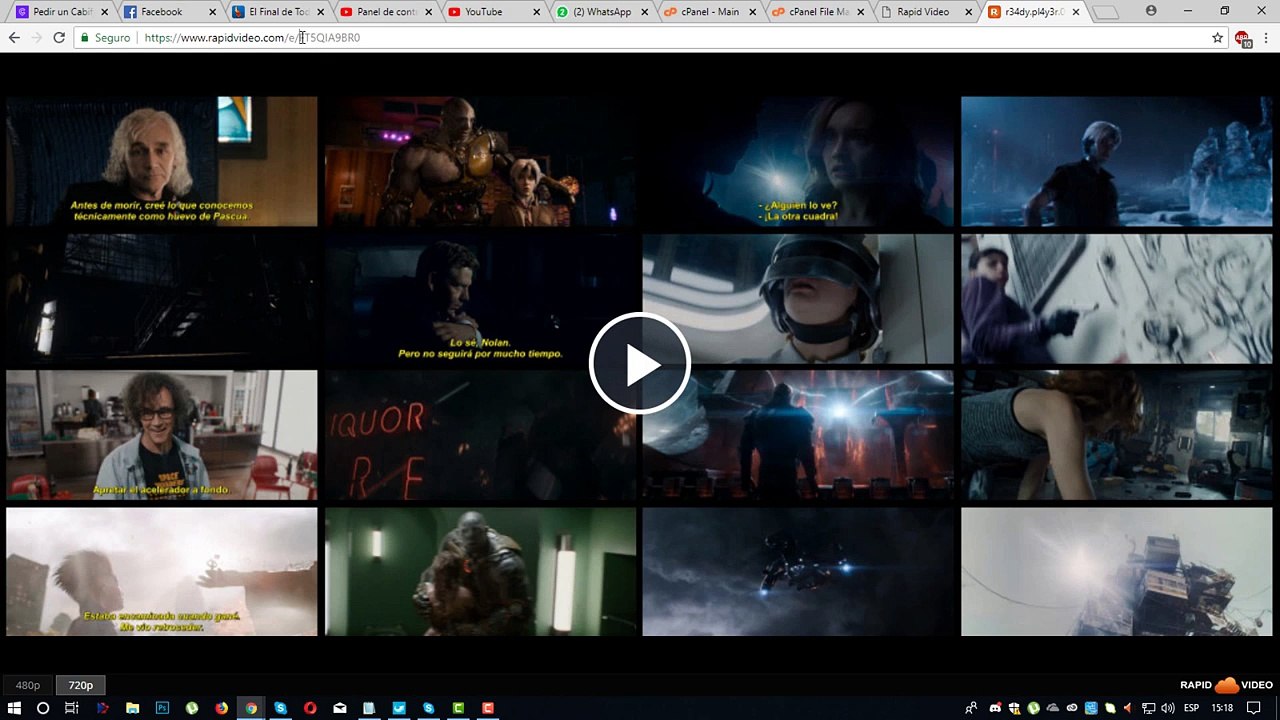Open the Adblock extension icon
The image size is (1280, 720).
(x=1242, y=38)
